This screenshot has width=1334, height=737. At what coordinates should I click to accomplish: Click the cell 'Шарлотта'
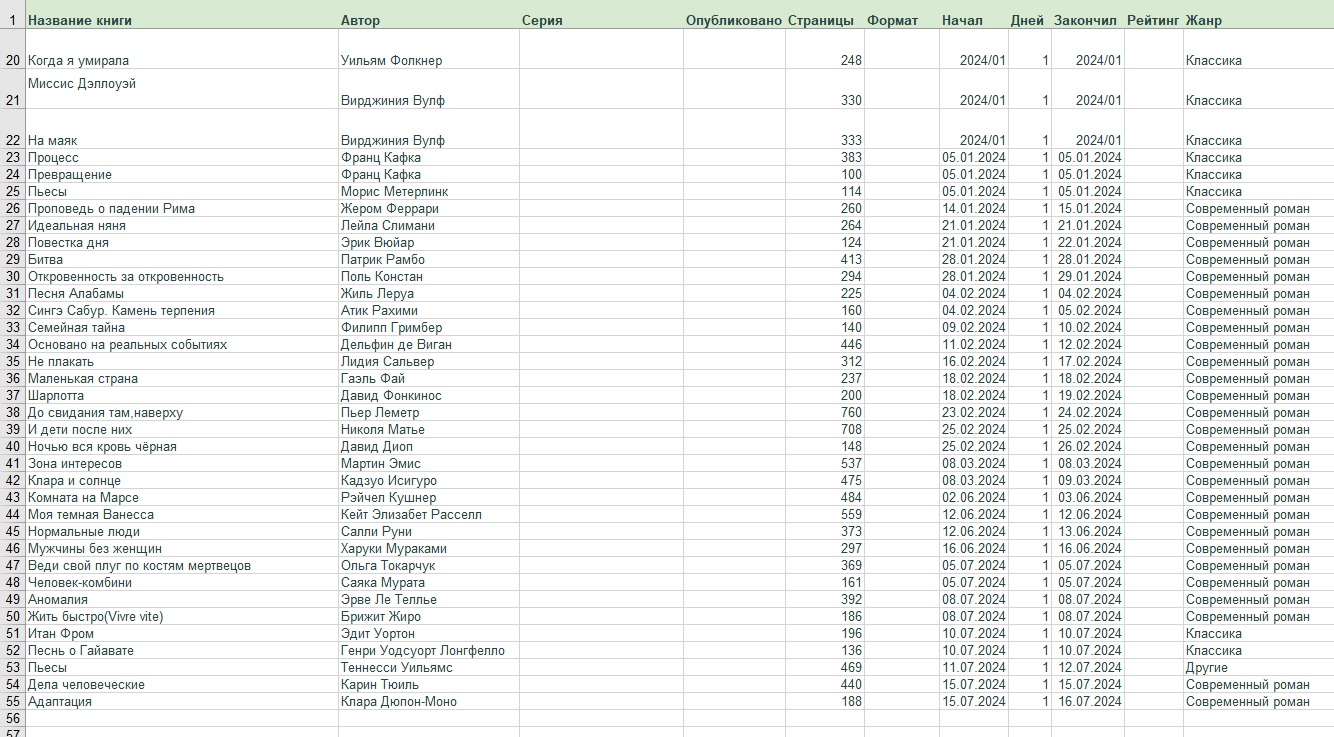click(181, 395)
